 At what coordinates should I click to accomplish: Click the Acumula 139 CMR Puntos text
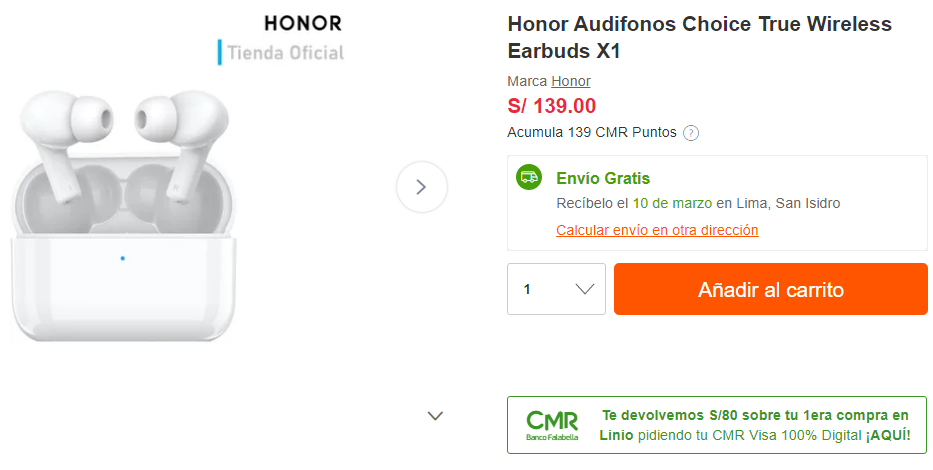(x=592, y=132)
